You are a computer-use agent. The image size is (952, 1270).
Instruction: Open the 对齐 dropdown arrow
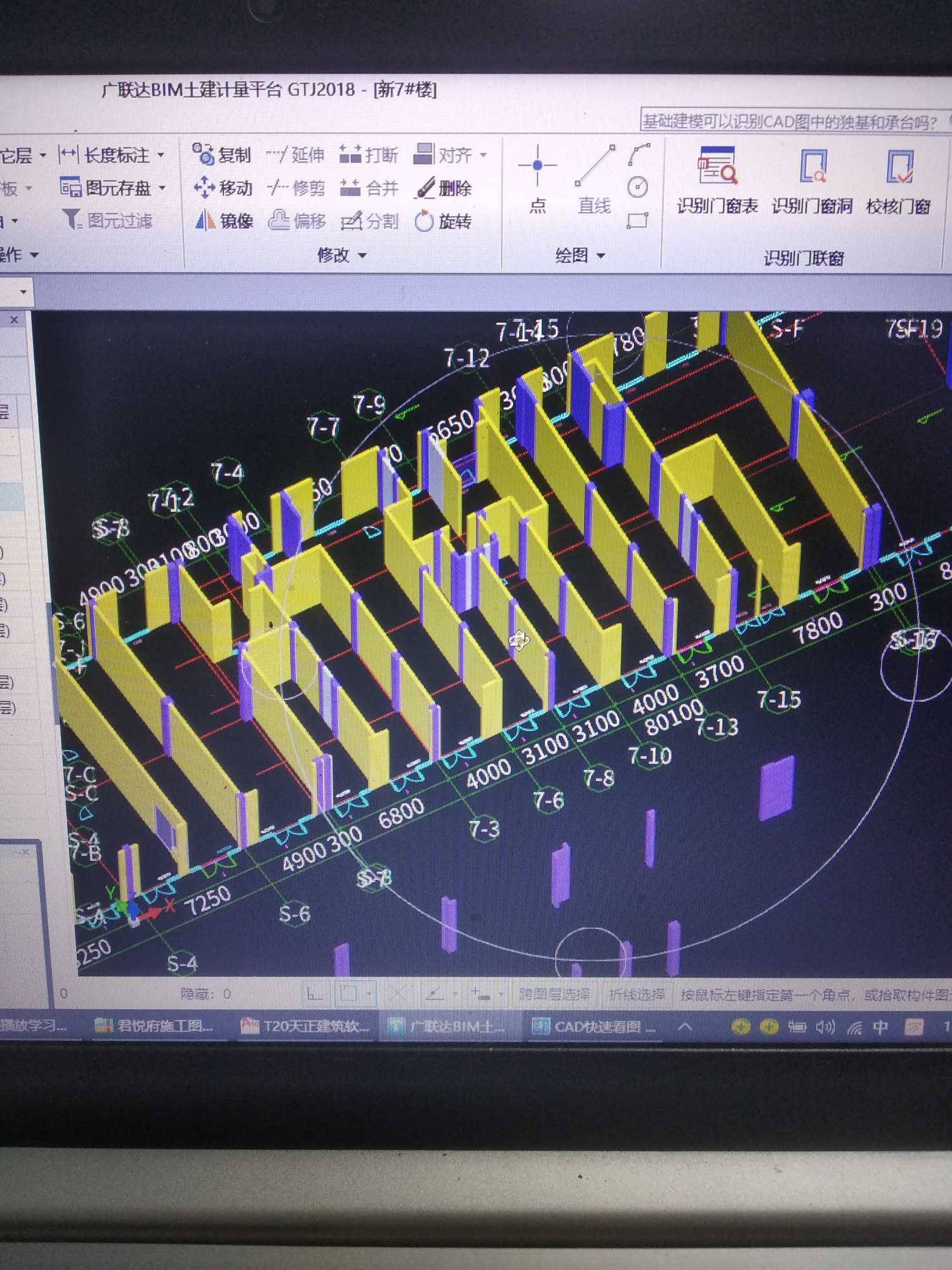tap(484, 154)
